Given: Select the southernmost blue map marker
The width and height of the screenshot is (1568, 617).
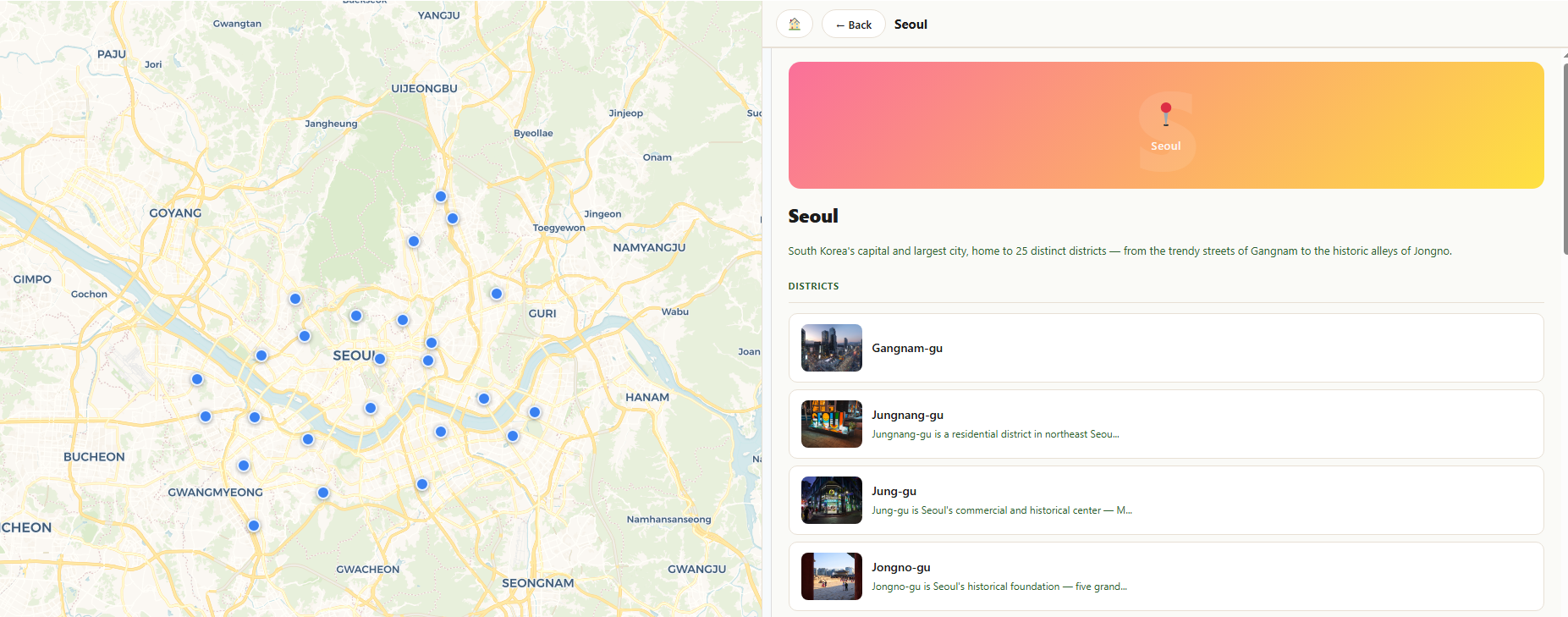Looking at the screenshot, I should tap(254, 526).
